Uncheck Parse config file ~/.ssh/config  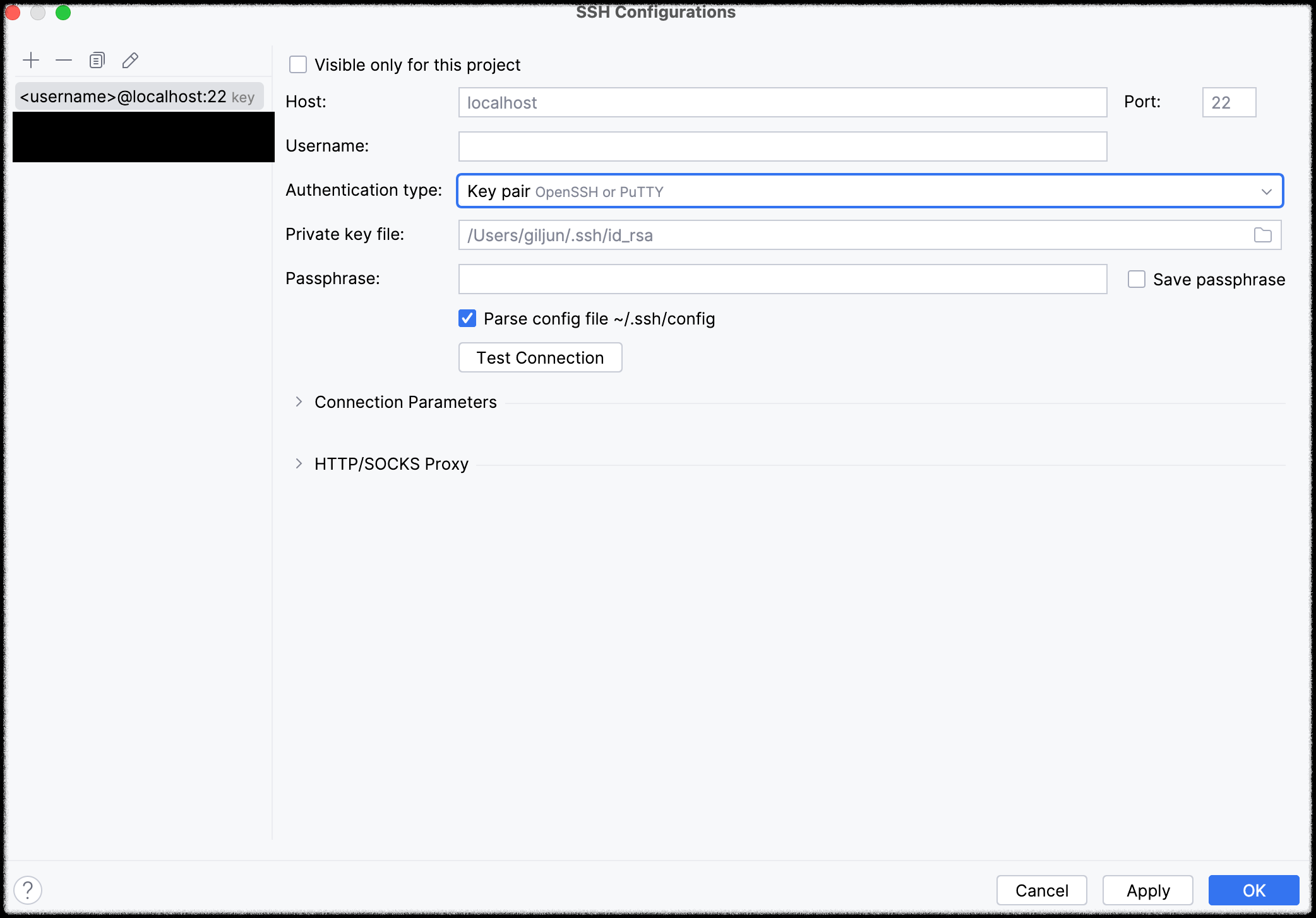tap(467, 319)
